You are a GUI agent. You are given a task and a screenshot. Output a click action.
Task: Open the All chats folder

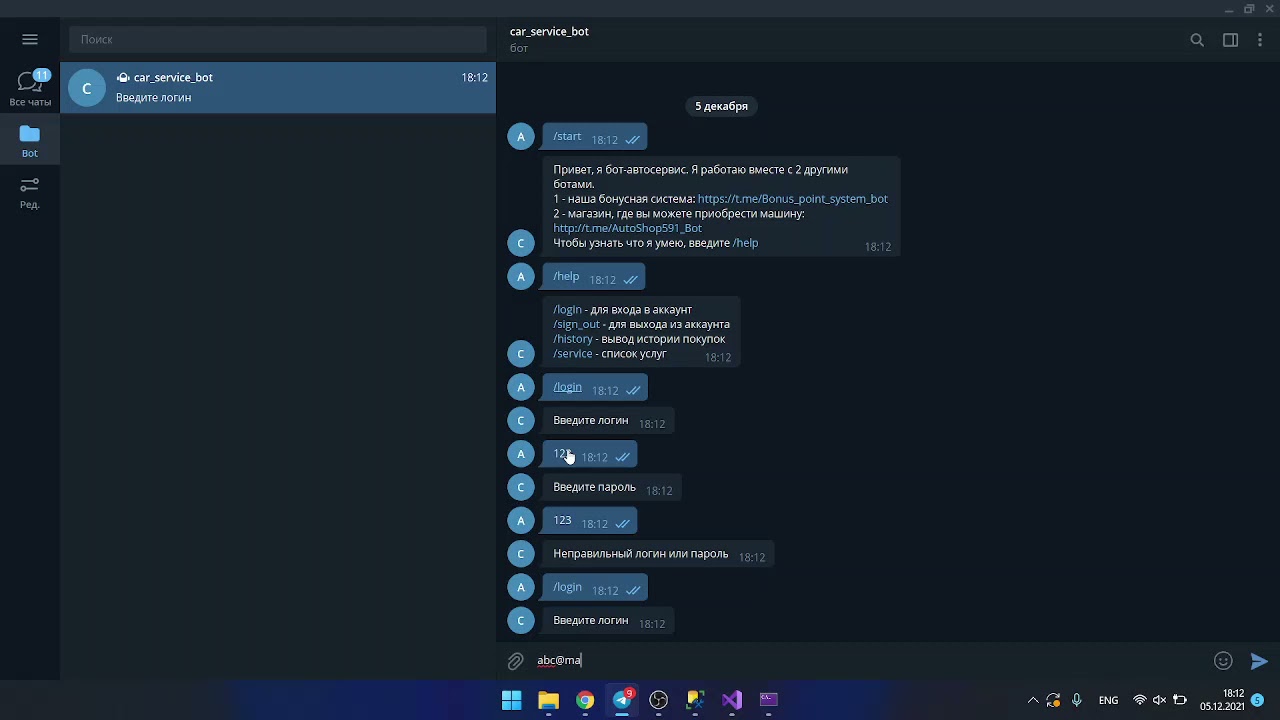tap(30, 89)
